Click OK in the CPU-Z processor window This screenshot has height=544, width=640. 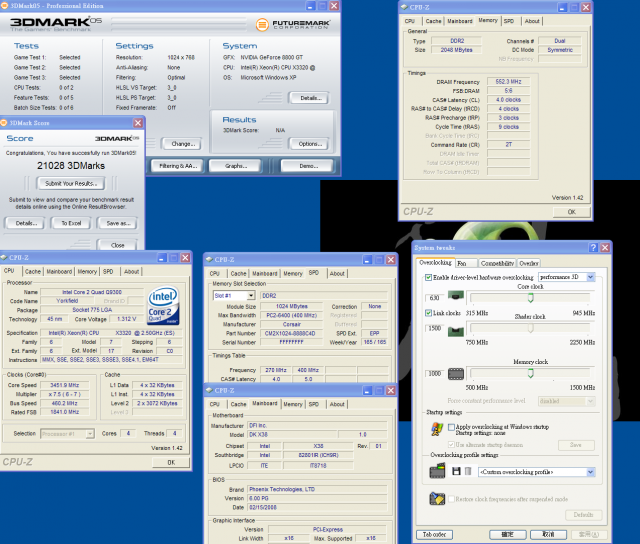[171, 462]
